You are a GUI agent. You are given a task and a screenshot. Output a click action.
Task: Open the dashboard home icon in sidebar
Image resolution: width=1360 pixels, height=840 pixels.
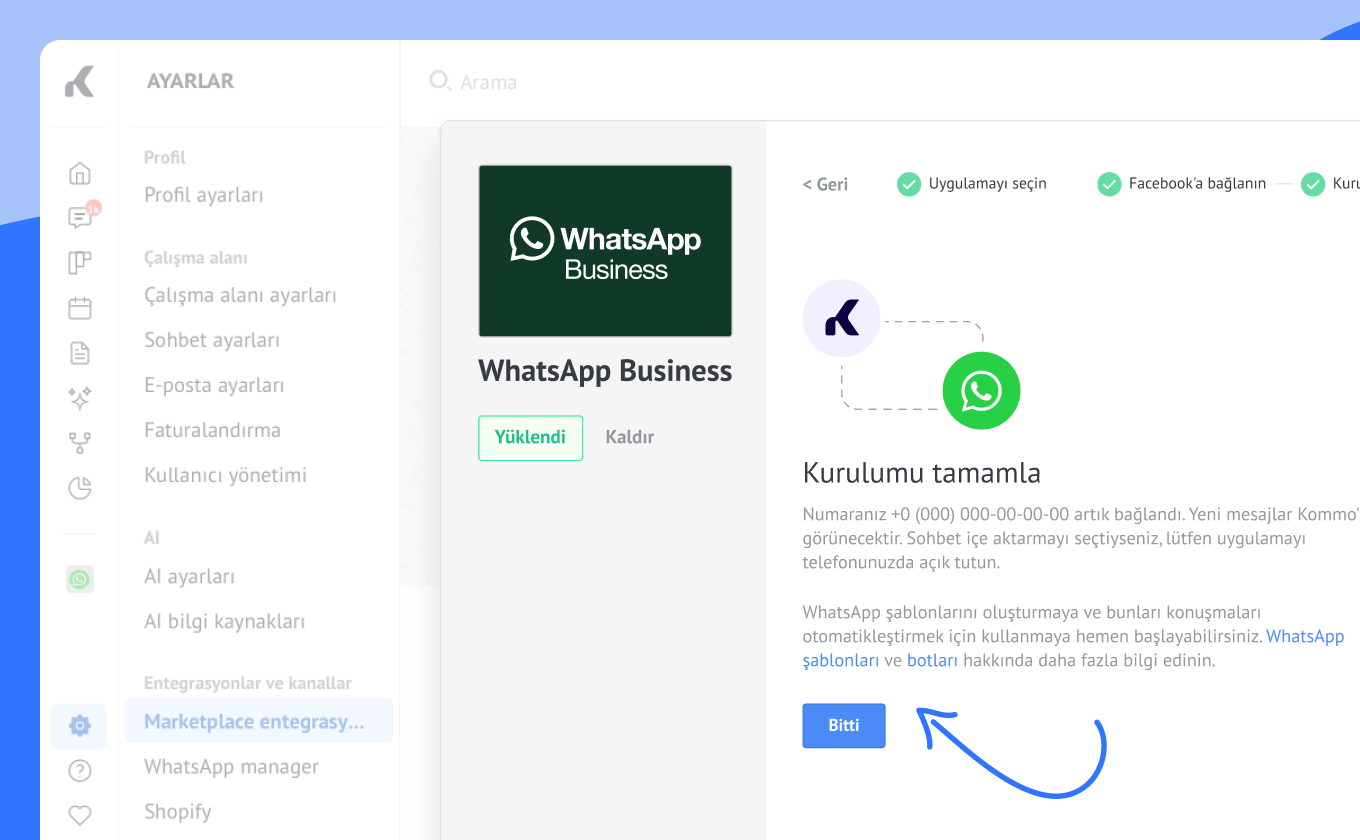pyautogui.click(x=80, y=174)
